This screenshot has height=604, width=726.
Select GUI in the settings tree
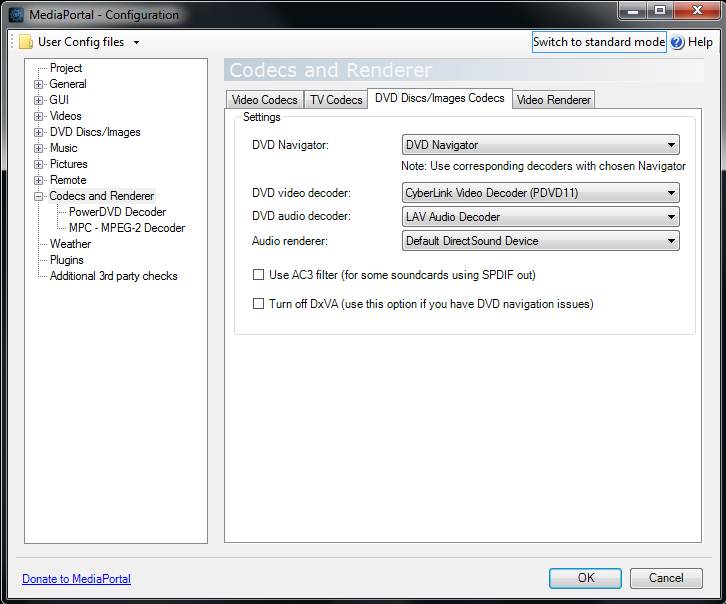tap(59, 100)
